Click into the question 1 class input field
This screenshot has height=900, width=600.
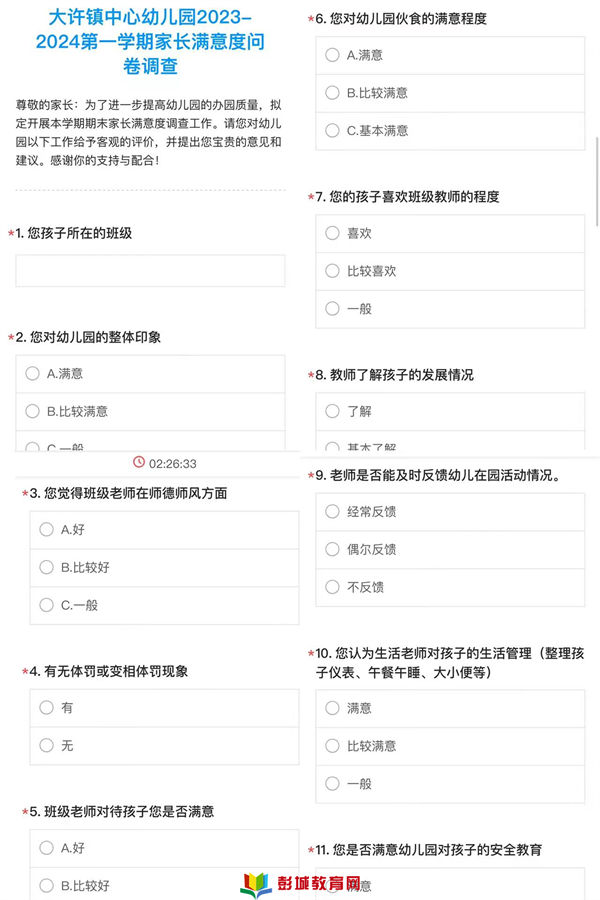click(x=150, y=271)
